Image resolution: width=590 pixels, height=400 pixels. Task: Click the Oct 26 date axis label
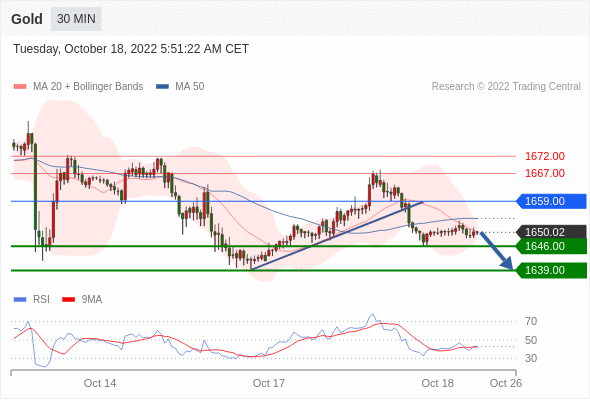(x=506, y=383)
